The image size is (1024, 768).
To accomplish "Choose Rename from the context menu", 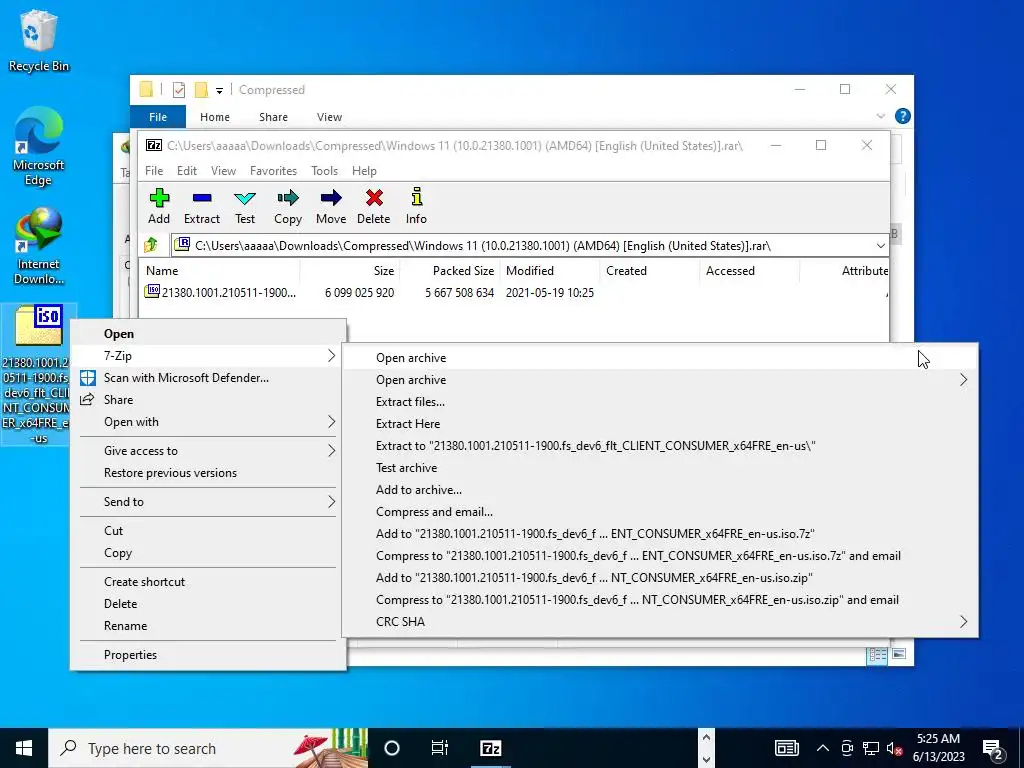I will [208, 626].
